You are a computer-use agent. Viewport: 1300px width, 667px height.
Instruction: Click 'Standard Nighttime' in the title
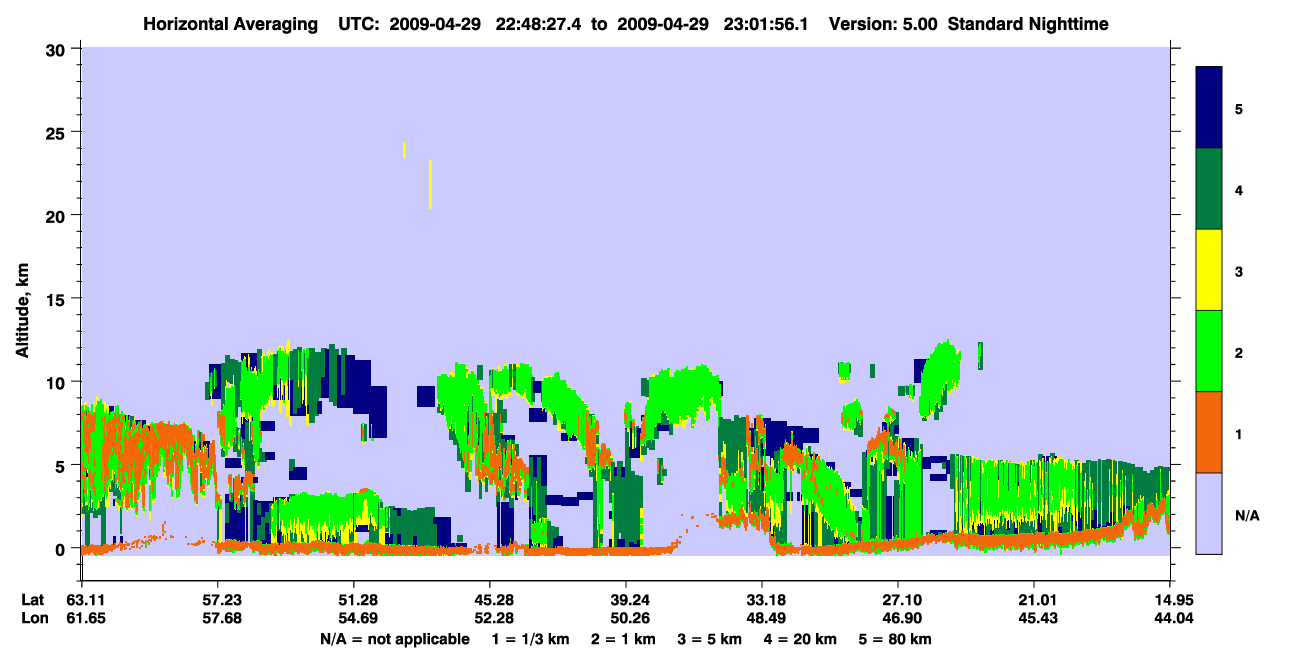click(1028, 24)
